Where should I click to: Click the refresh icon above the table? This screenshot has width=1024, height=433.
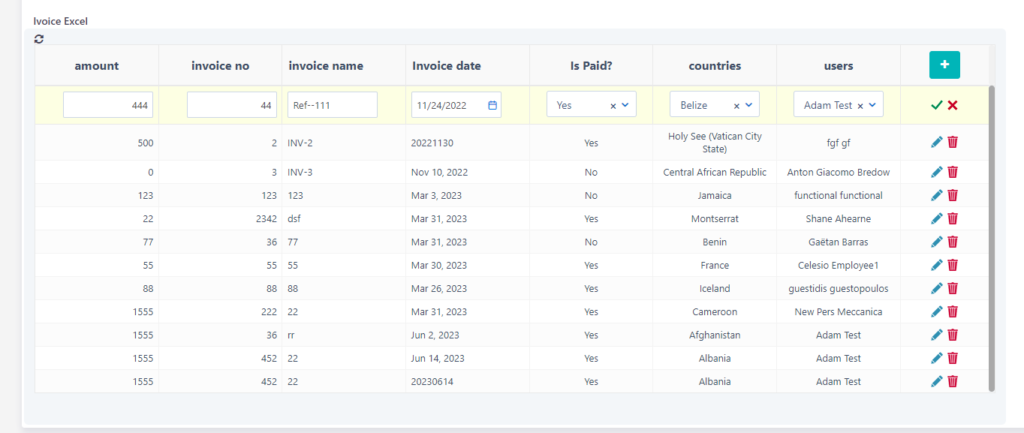39,39
